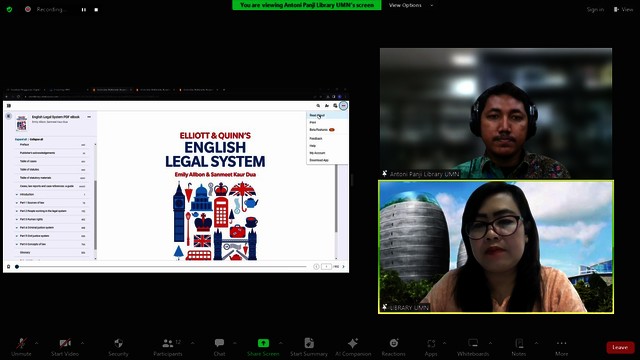
Task: Expand Part 5 Civil justice system
Action: (x=17, y=236)
